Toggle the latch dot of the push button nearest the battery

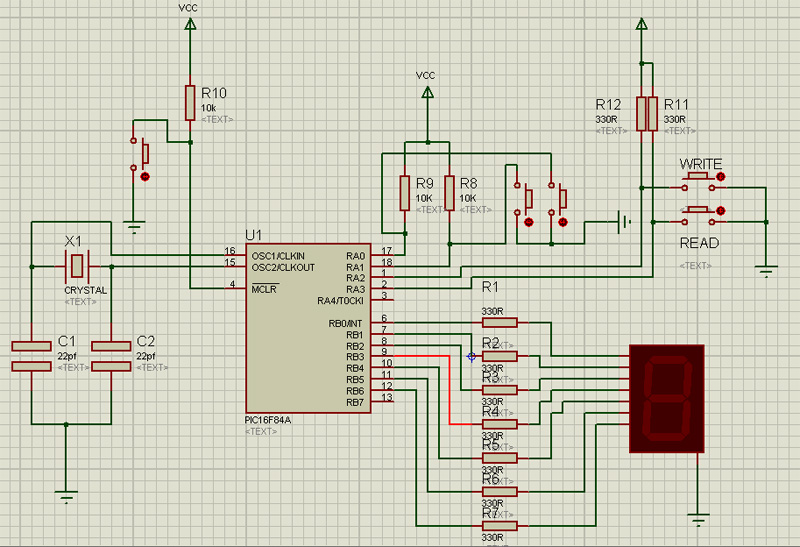click(563, 222)
